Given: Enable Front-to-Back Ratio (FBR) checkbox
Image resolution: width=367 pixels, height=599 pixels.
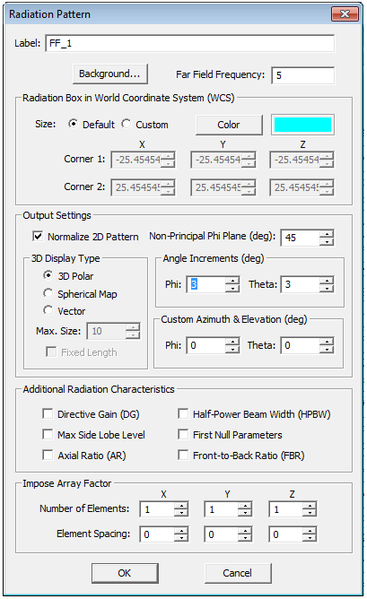Looking at the screenshot, I should click(183, 455).
